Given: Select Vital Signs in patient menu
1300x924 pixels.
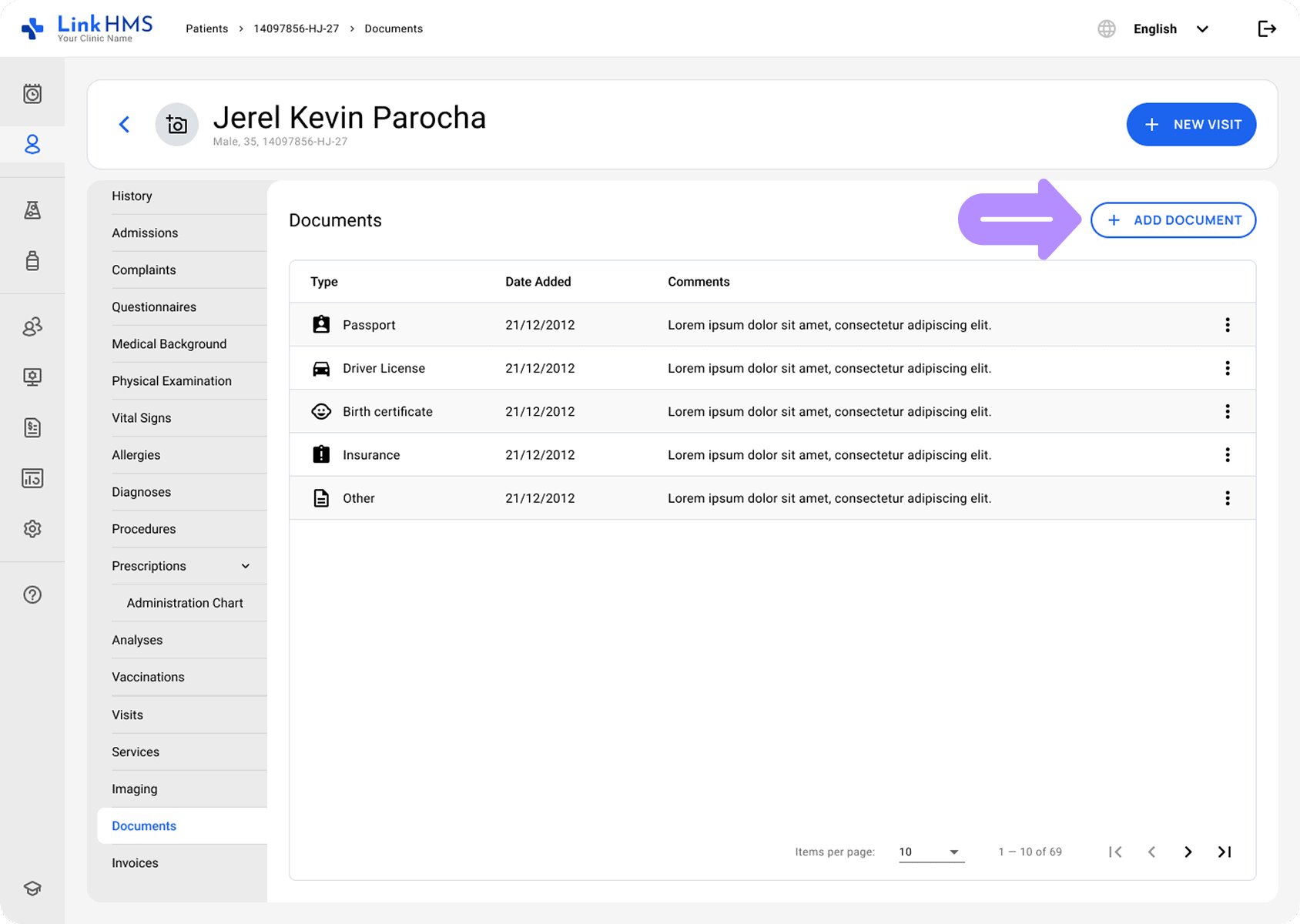Looking at the screenshot, I should click(x=142, y=418).
